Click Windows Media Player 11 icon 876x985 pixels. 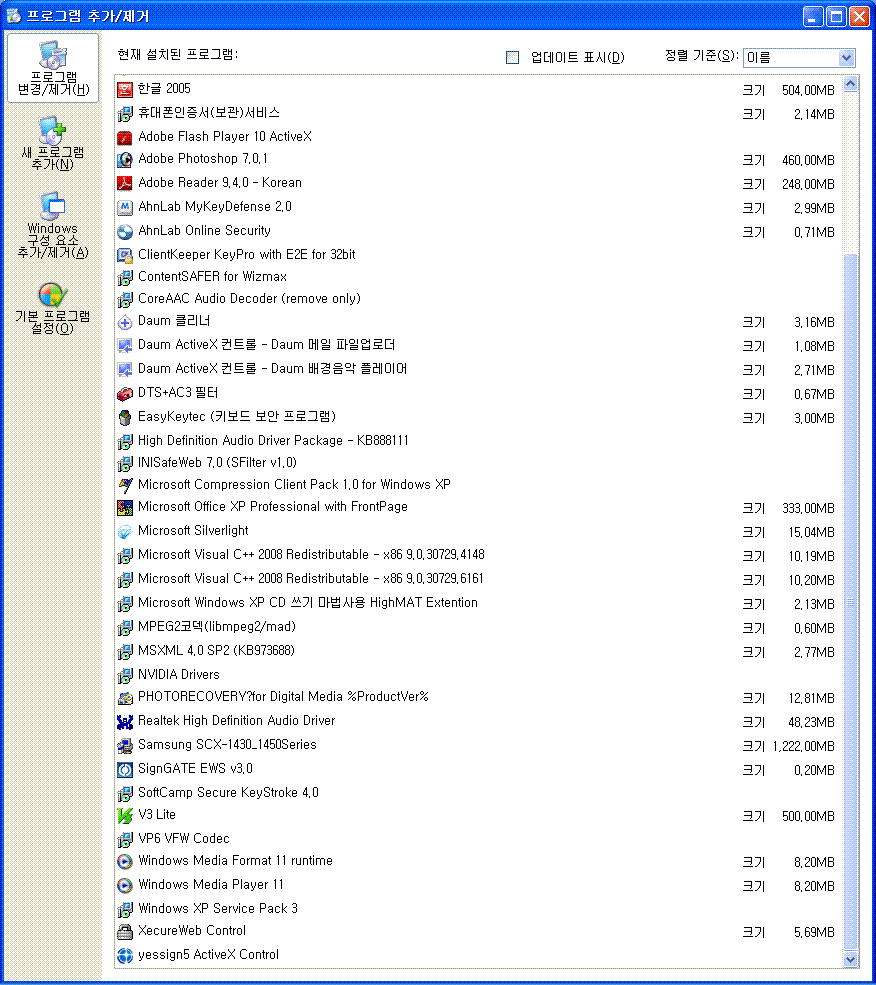125,885
